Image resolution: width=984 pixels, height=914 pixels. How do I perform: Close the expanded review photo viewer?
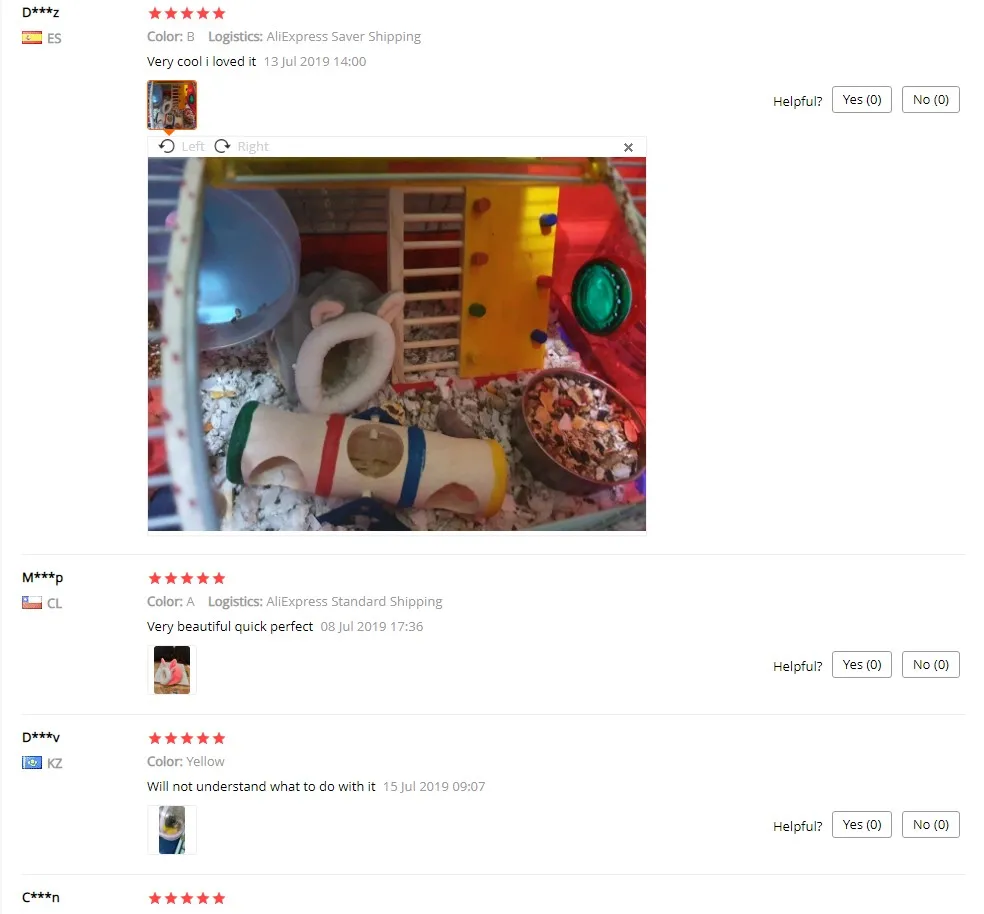[628, 148]
